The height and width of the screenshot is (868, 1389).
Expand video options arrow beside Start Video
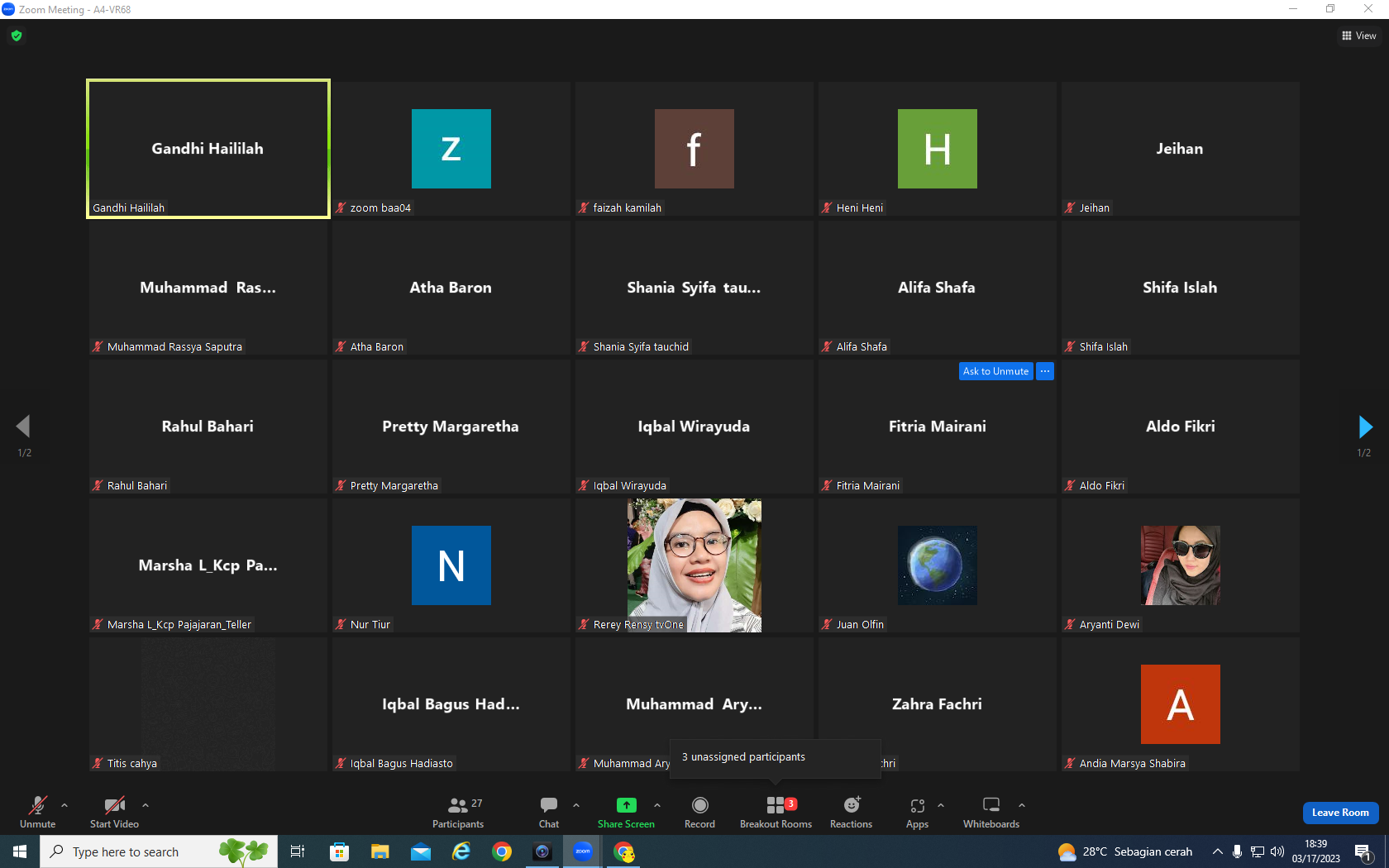point(146,804)
